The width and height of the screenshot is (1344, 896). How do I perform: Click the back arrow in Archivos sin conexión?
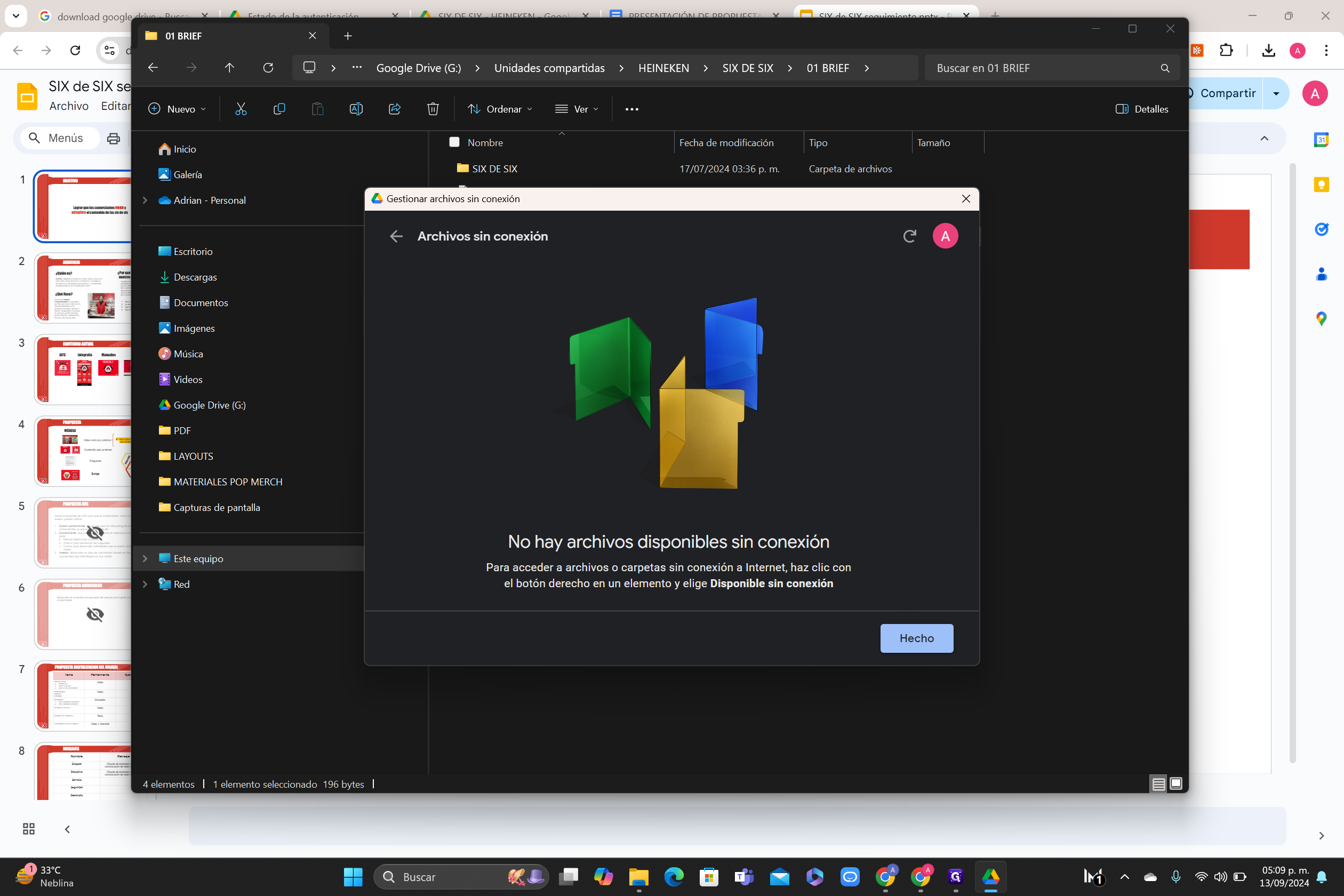(396, 236)
